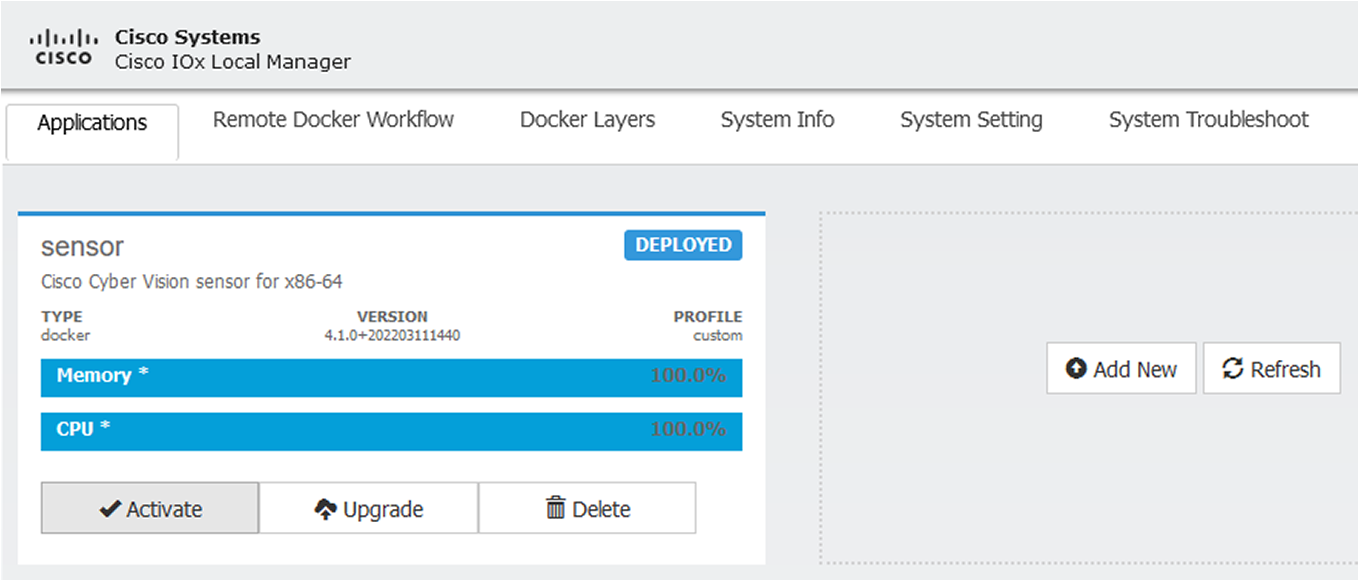This screenshot has width=1358, height=580.
Task: Click the cloud upload icon on Upgrade
Action: pyautogui.click(x=325, y=510)
